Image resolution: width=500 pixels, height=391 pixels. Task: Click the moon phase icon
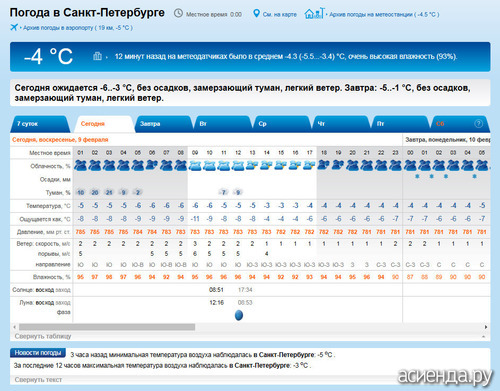coord(239,315)
